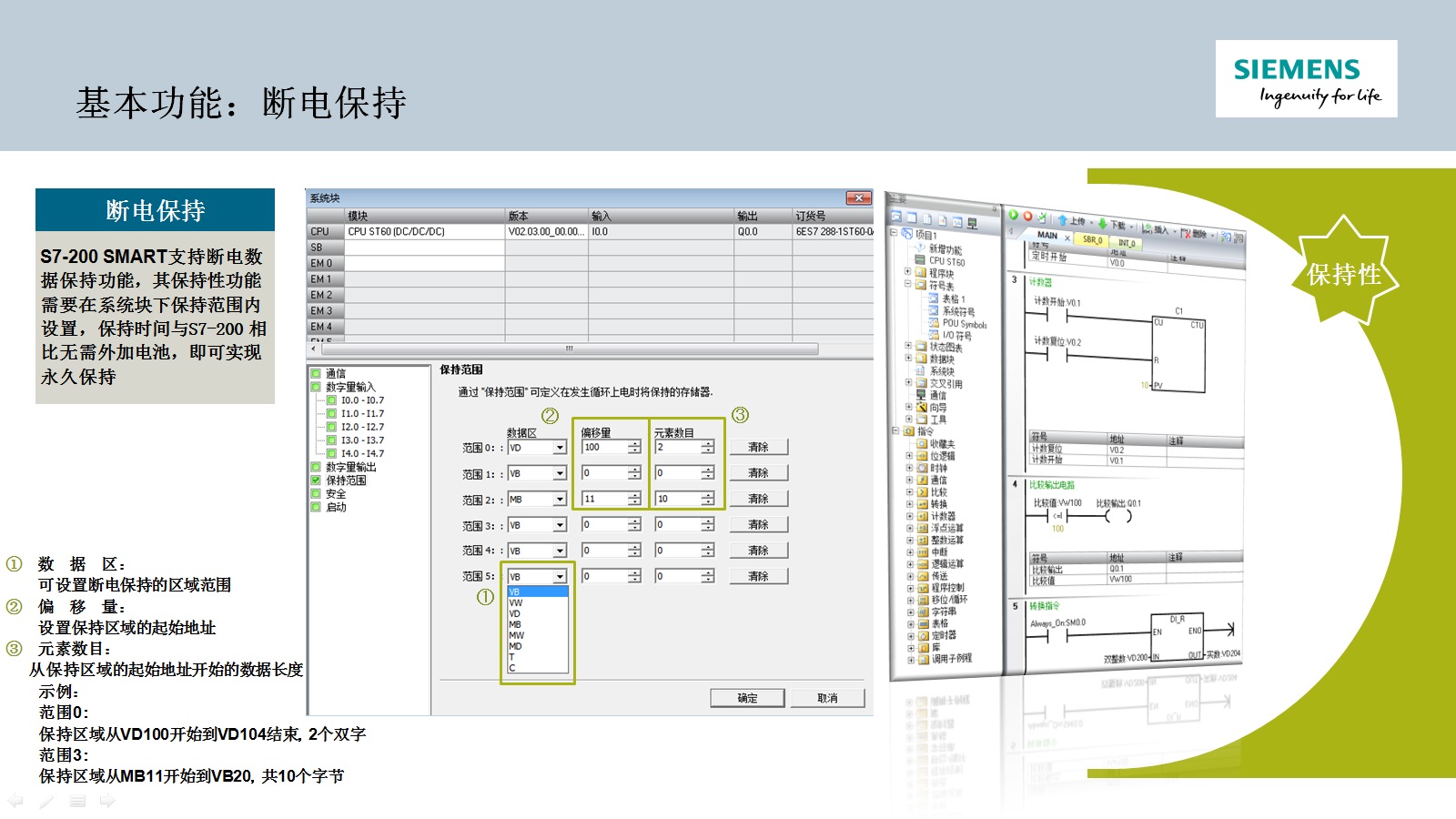Click the last monitor icon in project tree toolbar
Screen dimensions: 1456x819
(972, 223)
